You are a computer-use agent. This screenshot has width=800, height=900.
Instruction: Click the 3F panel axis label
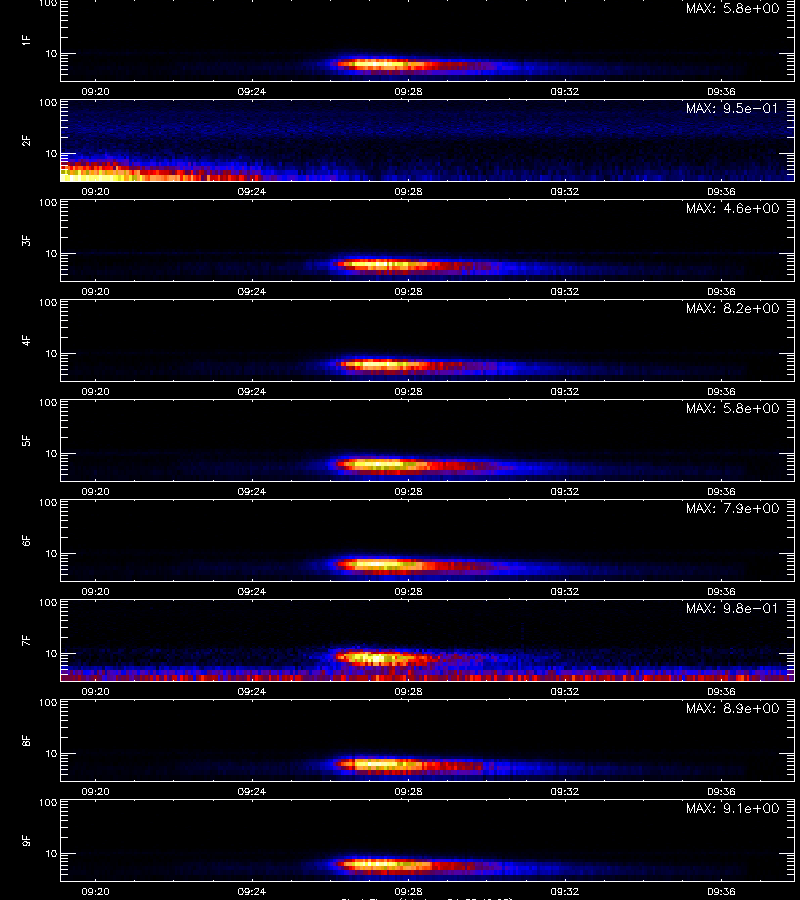pyautogui.click(x=26, y=240)
